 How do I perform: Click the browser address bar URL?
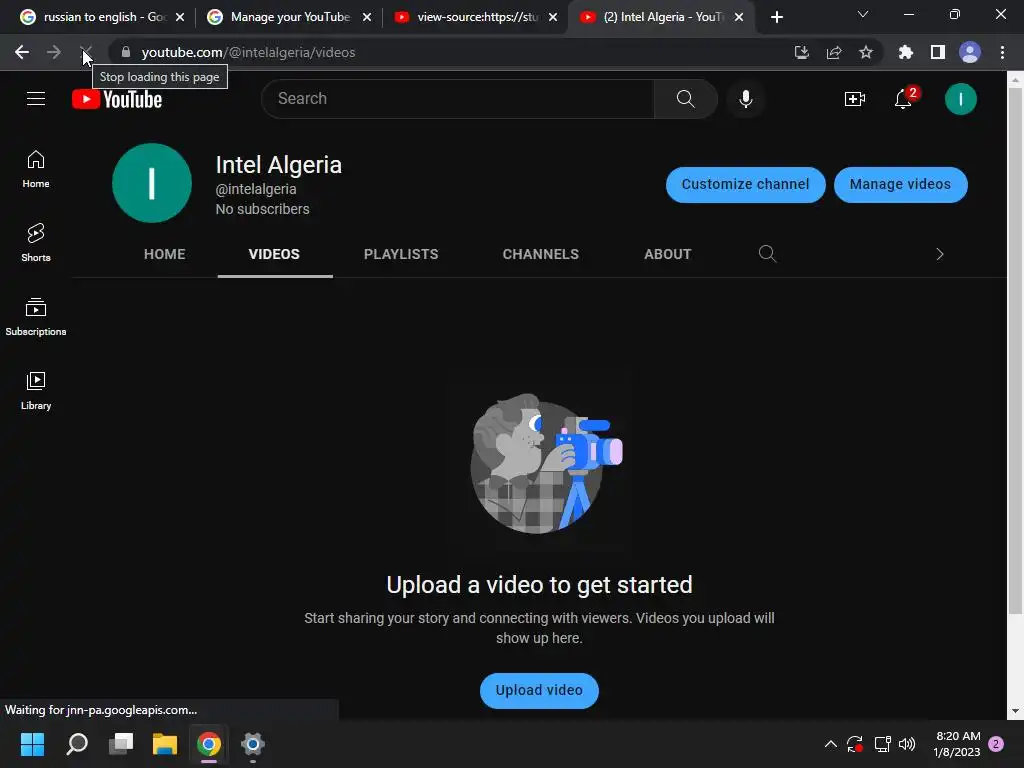point(248,52)
